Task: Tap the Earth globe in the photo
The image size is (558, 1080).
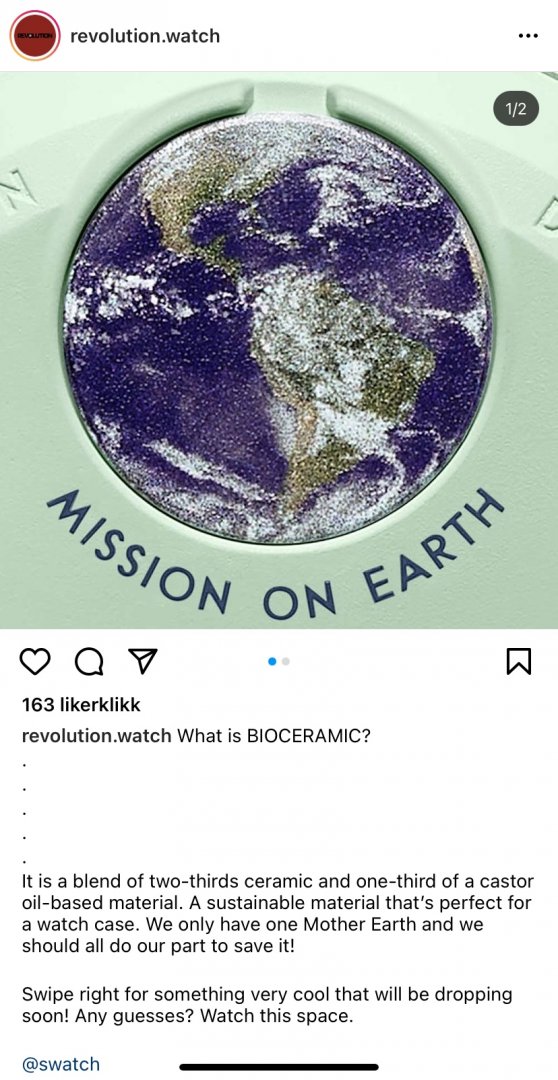Action: pos(278,328)
